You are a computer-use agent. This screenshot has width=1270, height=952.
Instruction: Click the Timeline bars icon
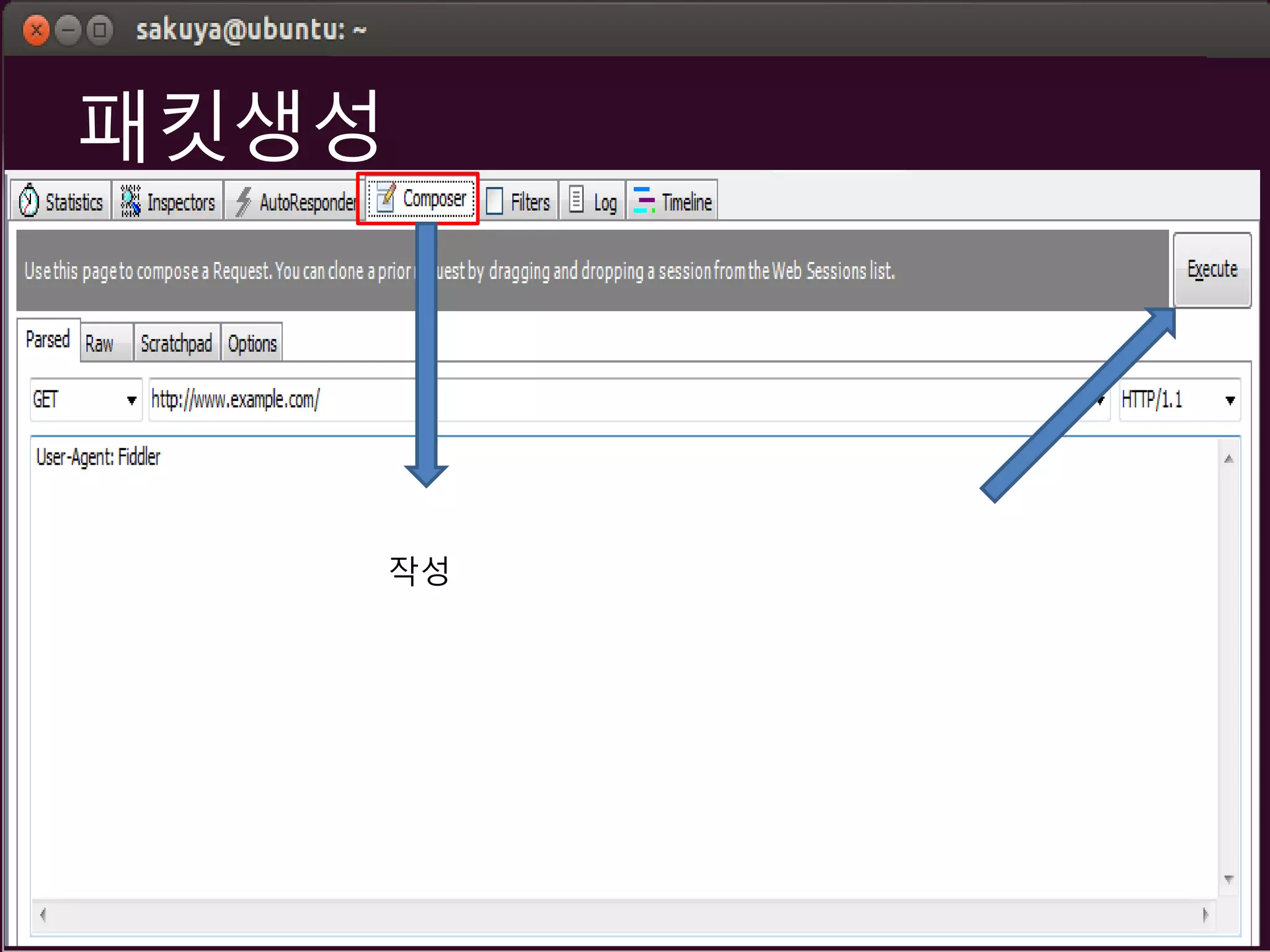644,200
